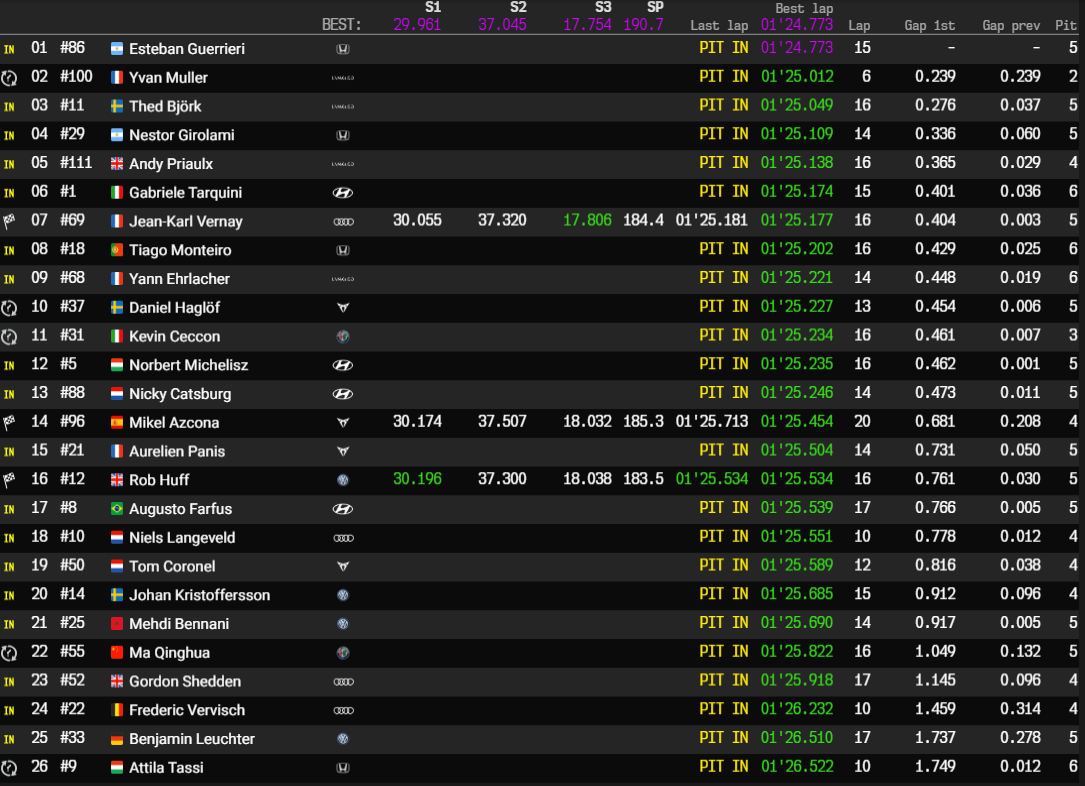Click the Audi rings icon beside Jean-Karl Vernay
The width and height of the screenshot is (1085, 786).
(x=344, y=220)
